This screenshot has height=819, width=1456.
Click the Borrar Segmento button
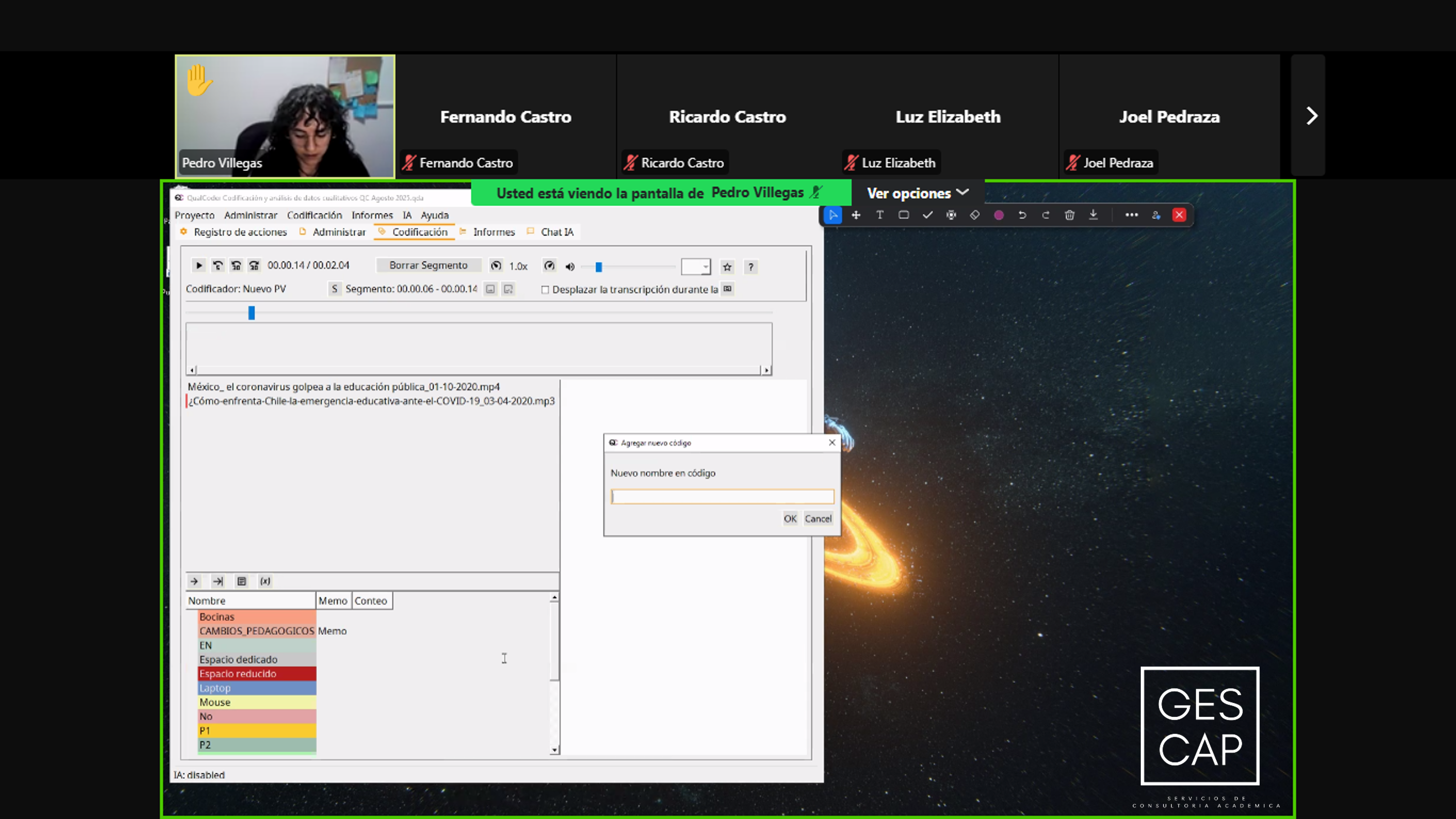pos(428,265)
